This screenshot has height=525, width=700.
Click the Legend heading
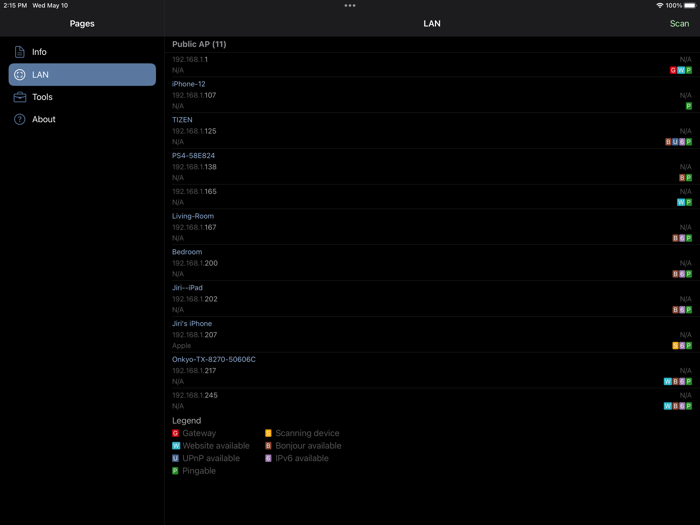coord(187,421)
